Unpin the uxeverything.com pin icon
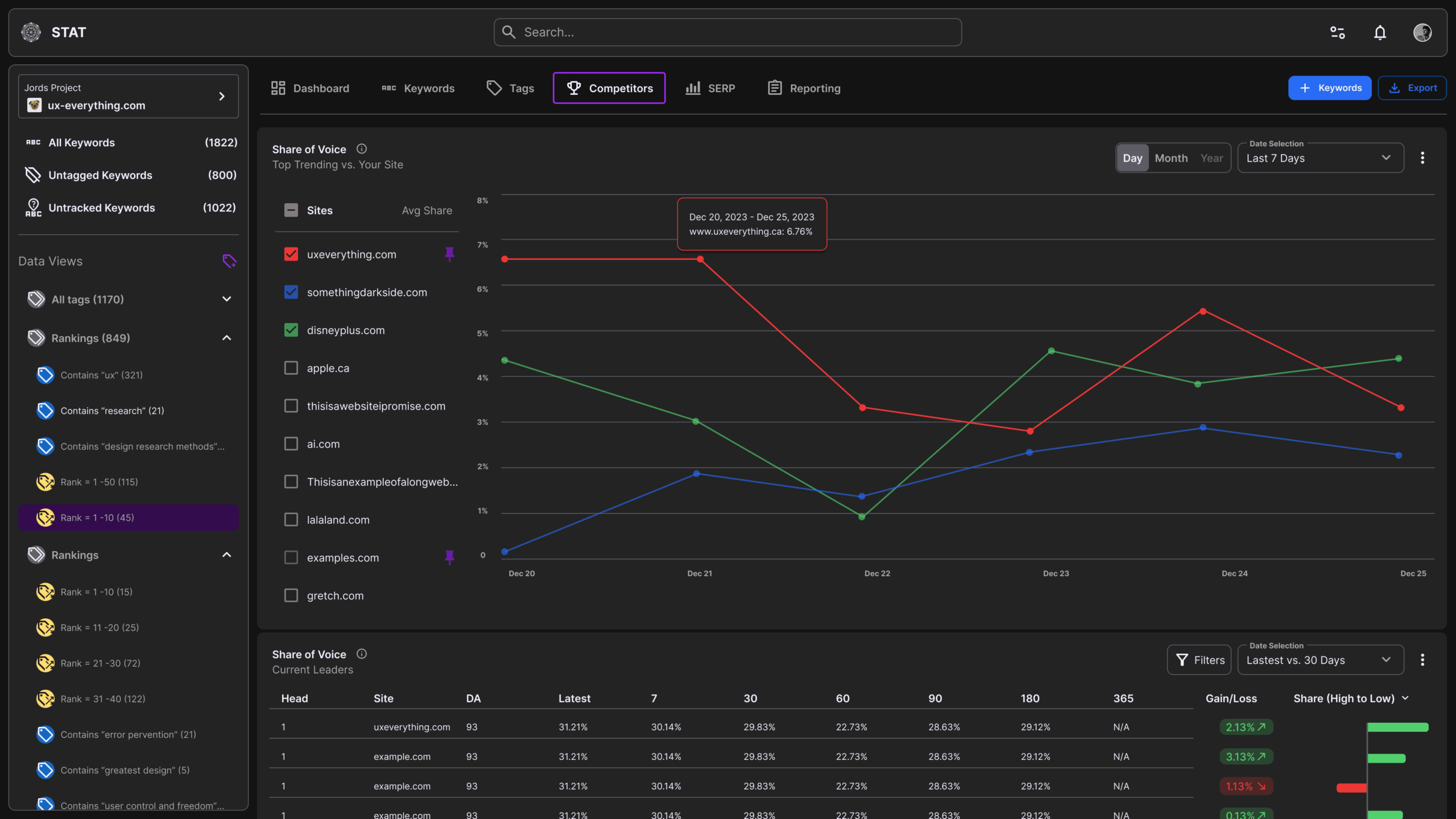This screenshot has height=819, width=1456. (449, 254)
